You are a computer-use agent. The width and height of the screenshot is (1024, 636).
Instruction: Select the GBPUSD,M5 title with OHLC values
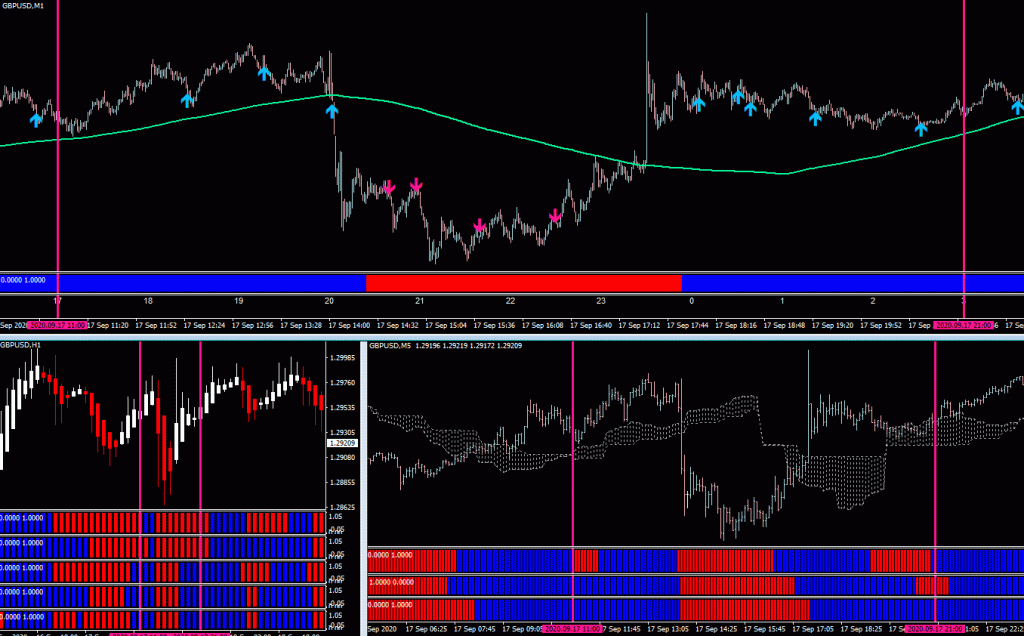[445, 345]
